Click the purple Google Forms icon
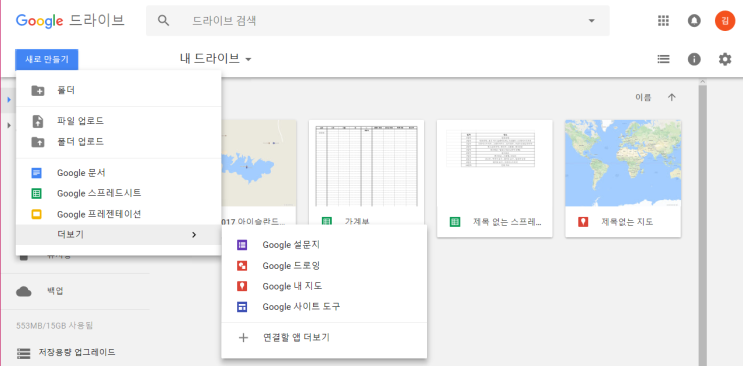 pyautogui.click(x=242, y=245)
